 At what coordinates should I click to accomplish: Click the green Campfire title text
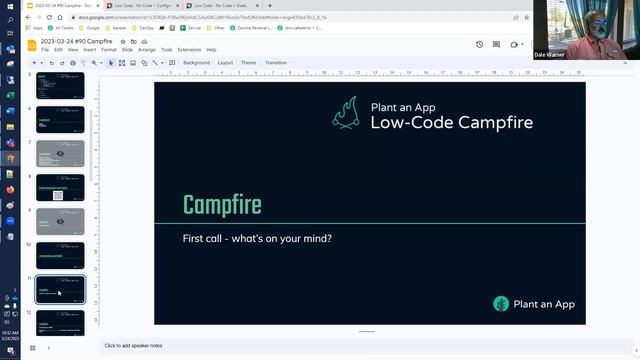click(222, 205)
